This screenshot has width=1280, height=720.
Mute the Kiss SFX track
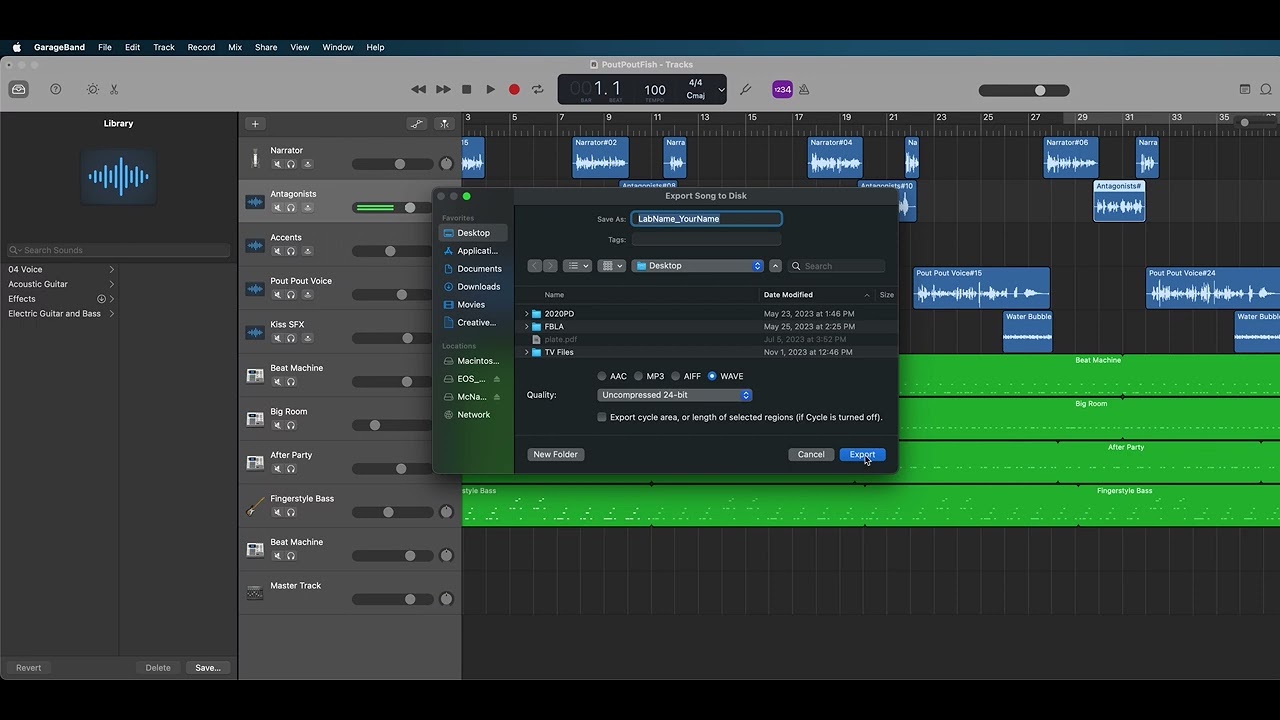click(x=277, y=338)
